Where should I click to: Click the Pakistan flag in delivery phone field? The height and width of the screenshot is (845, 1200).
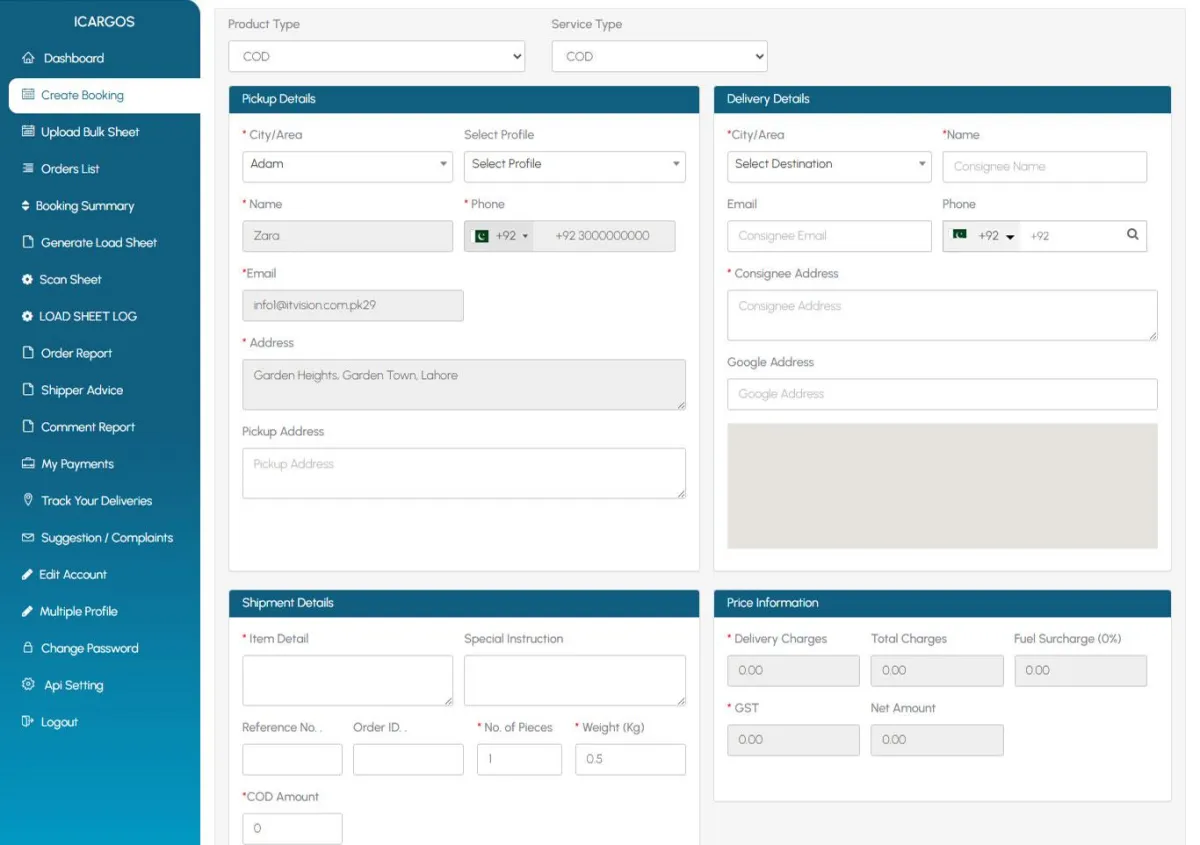(x=960, y=235)
